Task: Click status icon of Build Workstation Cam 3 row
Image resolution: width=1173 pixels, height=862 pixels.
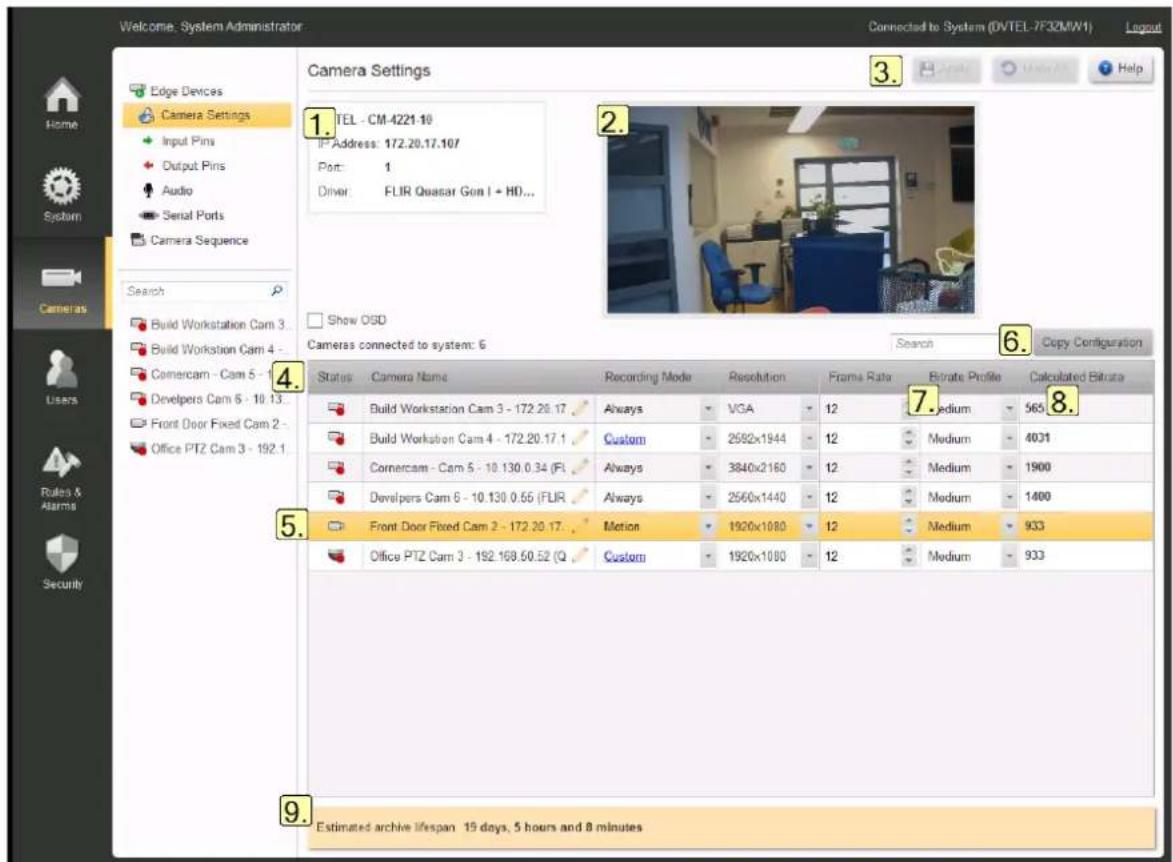Action: point(336,409)
